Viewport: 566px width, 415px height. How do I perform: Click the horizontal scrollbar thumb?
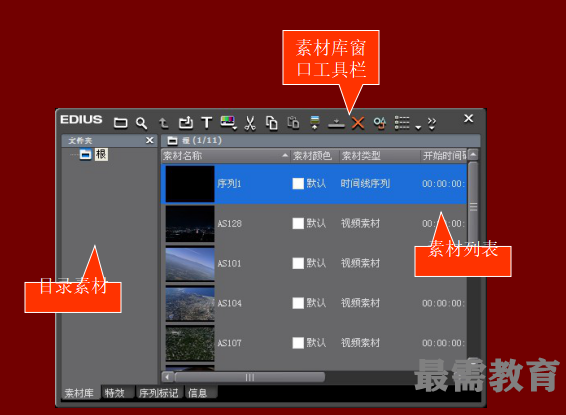tap(250, 377)
